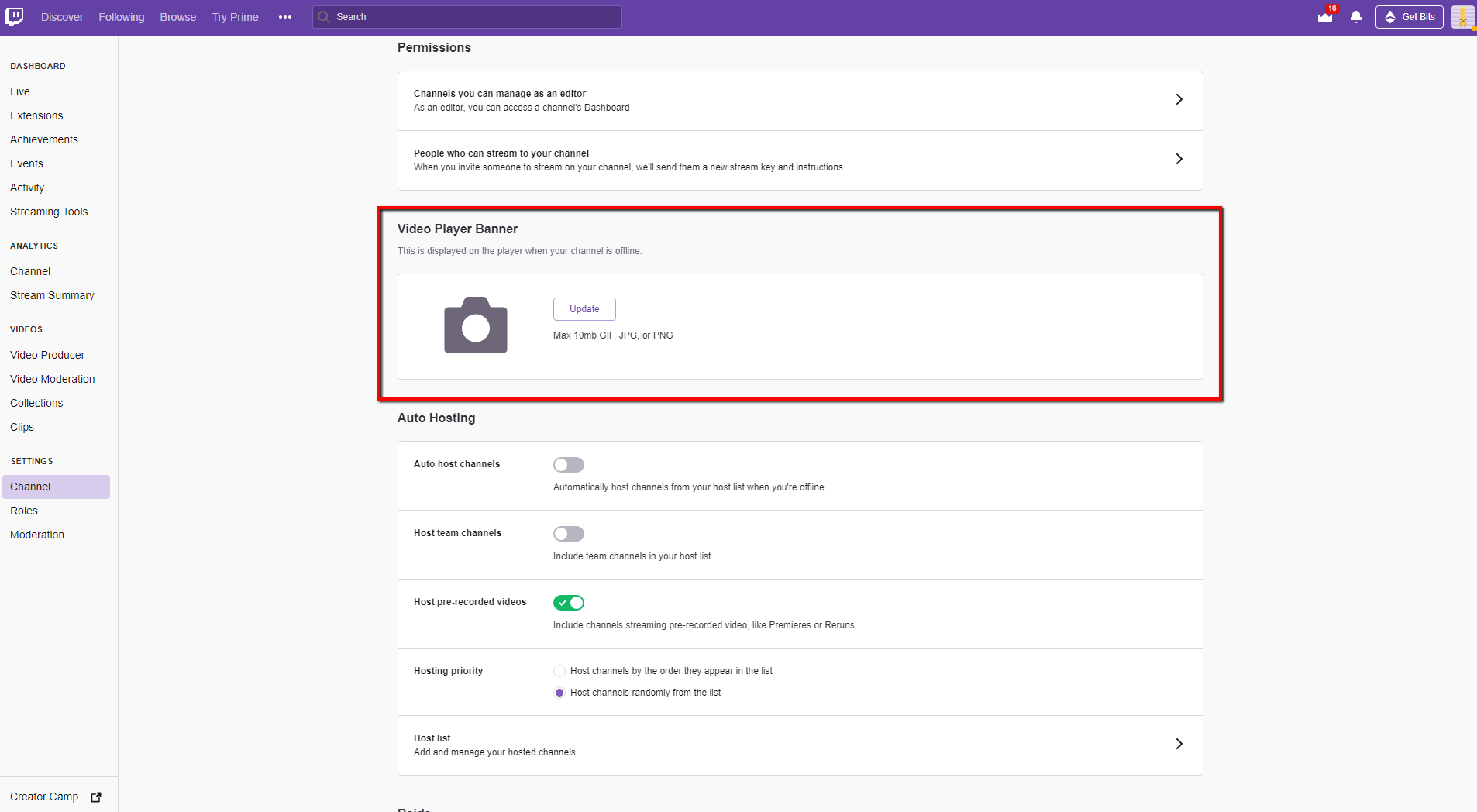Enable Host team channels
Image resolution: width=1477 pixels, height=812 pixels.
568,533
